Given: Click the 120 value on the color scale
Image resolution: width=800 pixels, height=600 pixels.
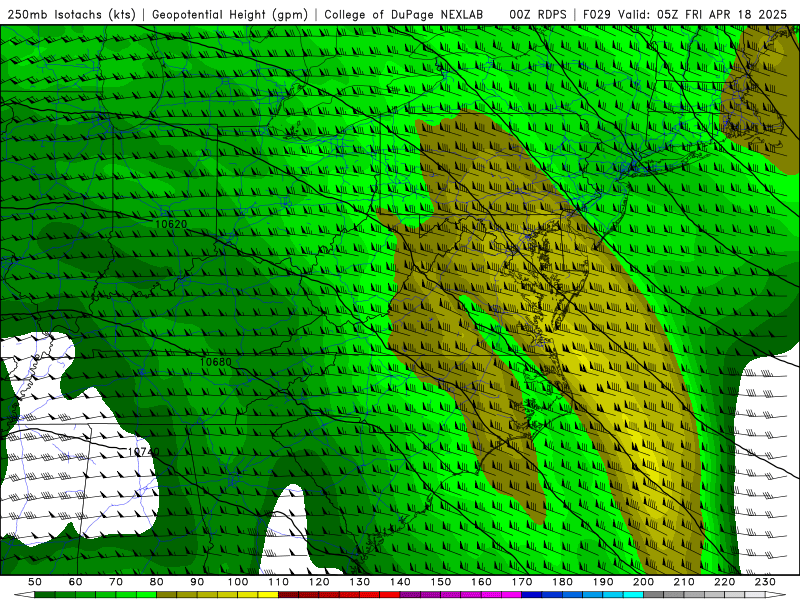Looking at the screenshot, I should pyautogui.click(x=319, y=582).
